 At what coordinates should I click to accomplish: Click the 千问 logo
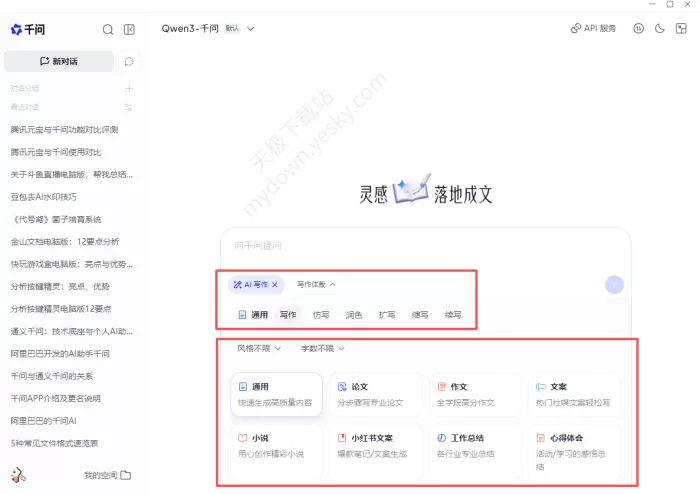(x=28, y=29)
